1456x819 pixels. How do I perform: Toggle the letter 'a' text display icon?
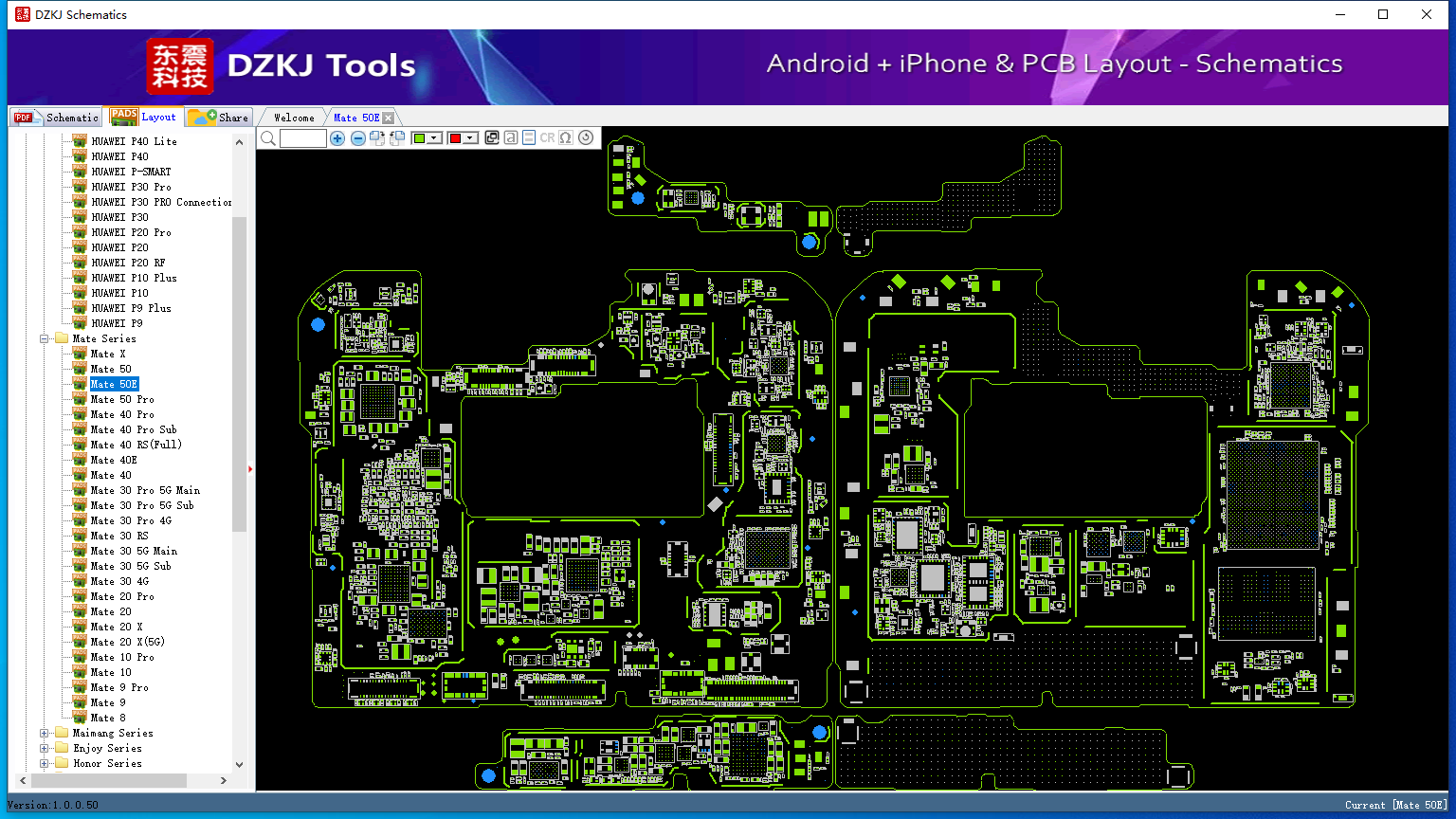point(511,138)
